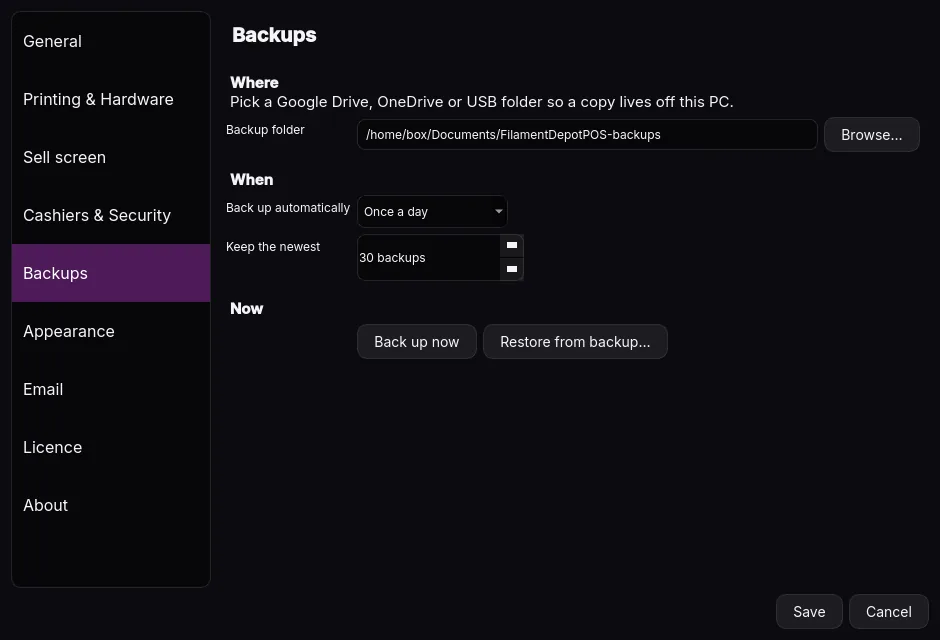940x640 pixels.
Task: Switch to the Appearance section
Action: pos(111,331)
